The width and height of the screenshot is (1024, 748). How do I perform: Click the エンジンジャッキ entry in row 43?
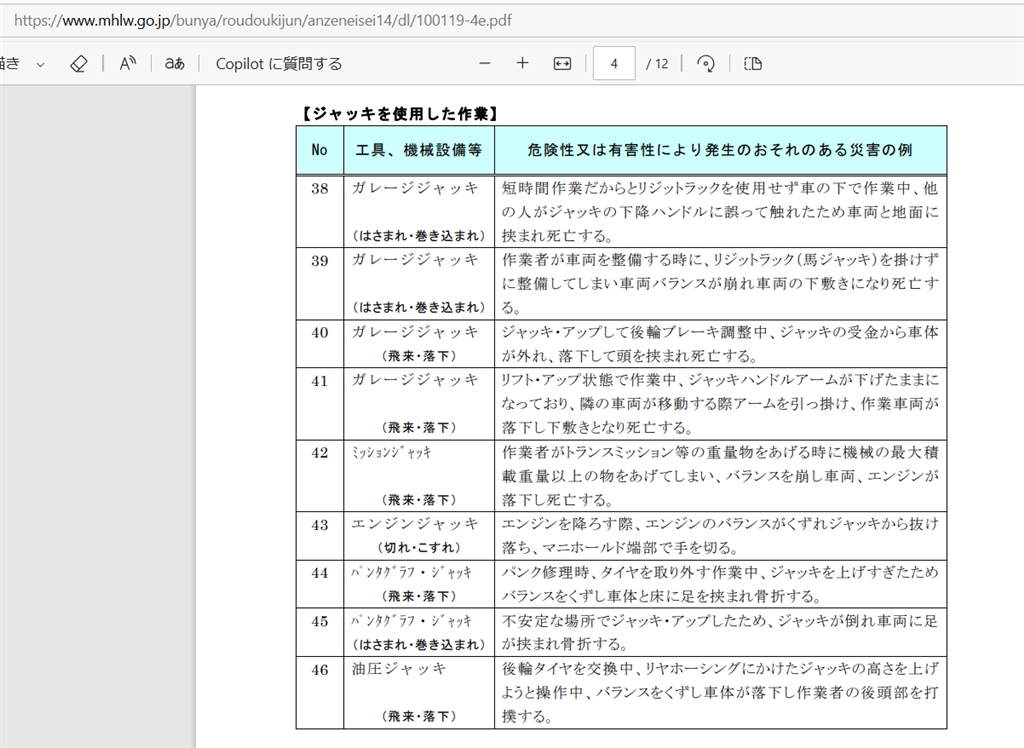[415, 523]
